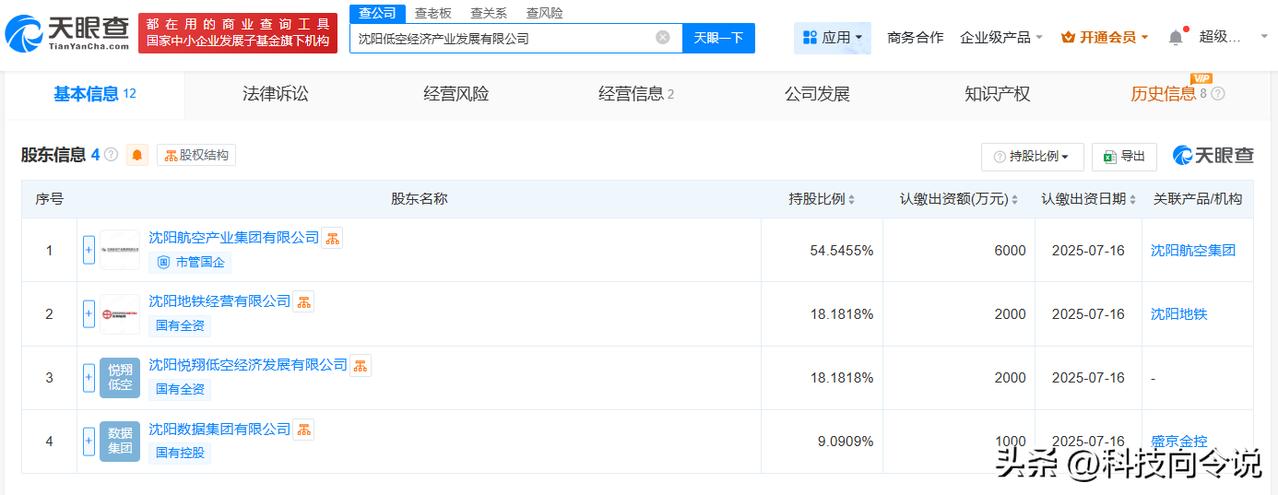
Task: Open shareholder link 沈阳悦翔低空经济发展有限公司
Action: (x=248, y=365)
